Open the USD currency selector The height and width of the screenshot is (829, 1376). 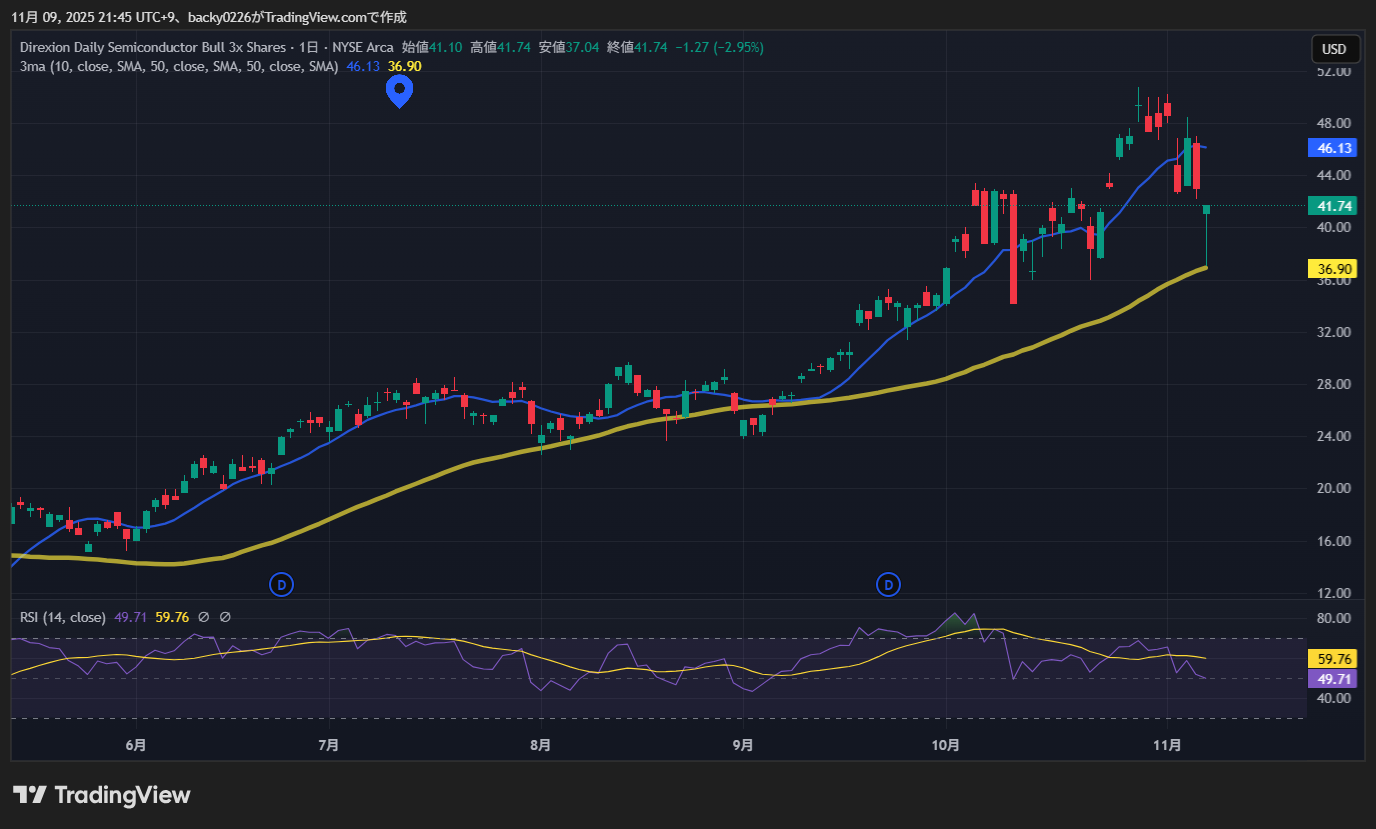tap(1334, 49)
